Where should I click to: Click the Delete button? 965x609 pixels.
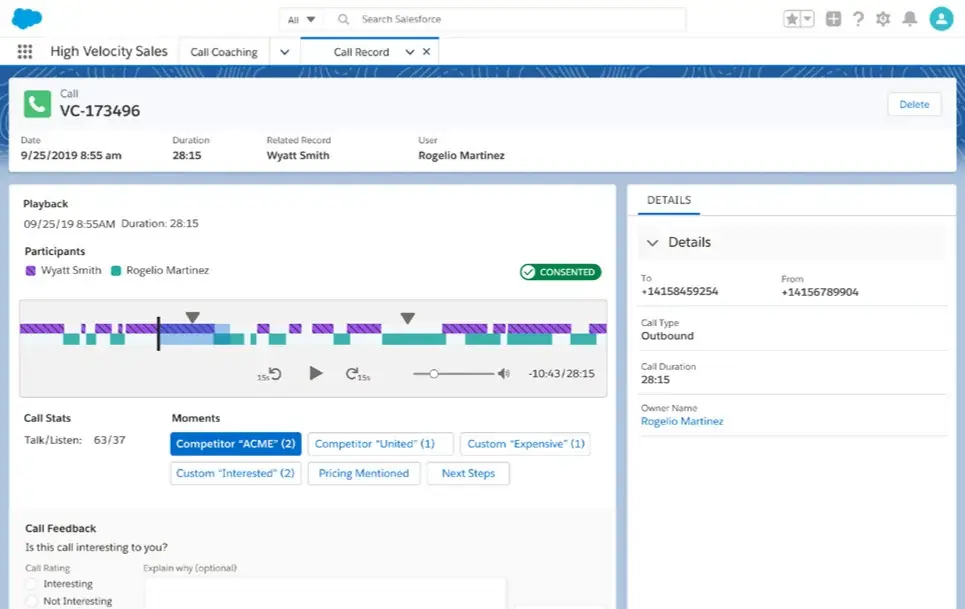pos(915,105)
